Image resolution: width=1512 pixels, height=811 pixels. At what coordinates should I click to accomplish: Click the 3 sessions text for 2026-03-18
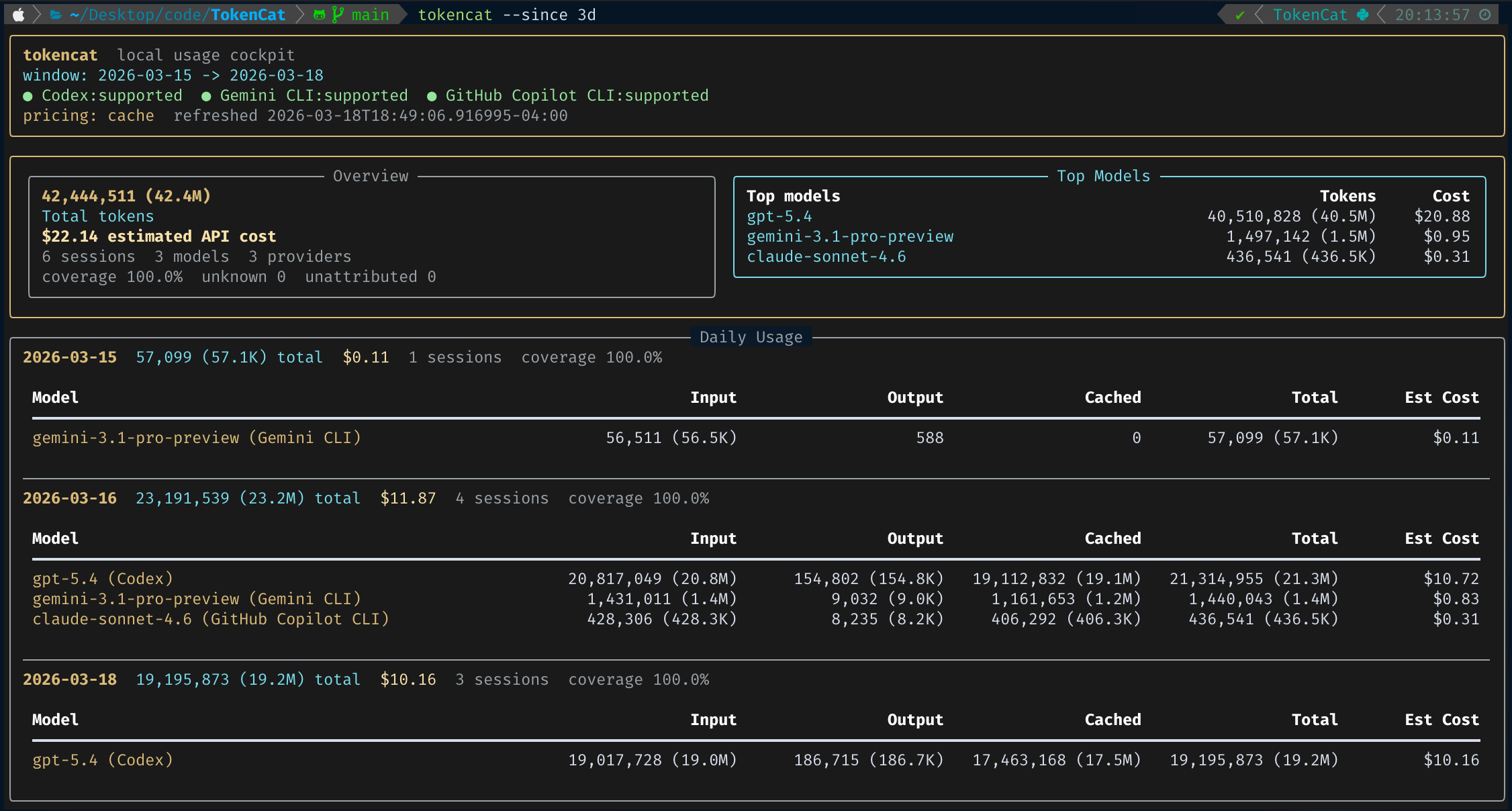(x=502, y=679)
